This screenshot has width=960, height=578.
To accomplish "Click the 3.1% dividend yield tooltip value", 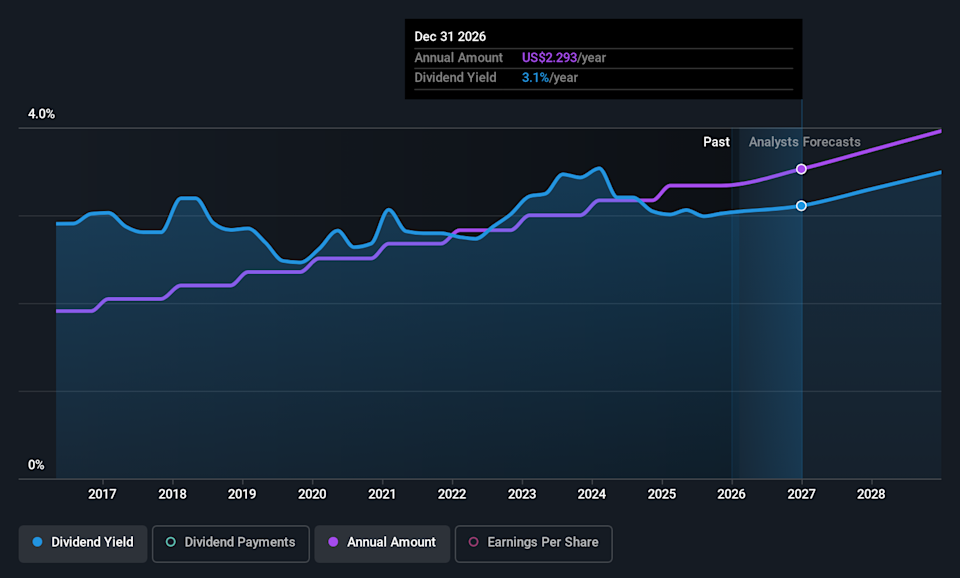I will coord(535,77).
